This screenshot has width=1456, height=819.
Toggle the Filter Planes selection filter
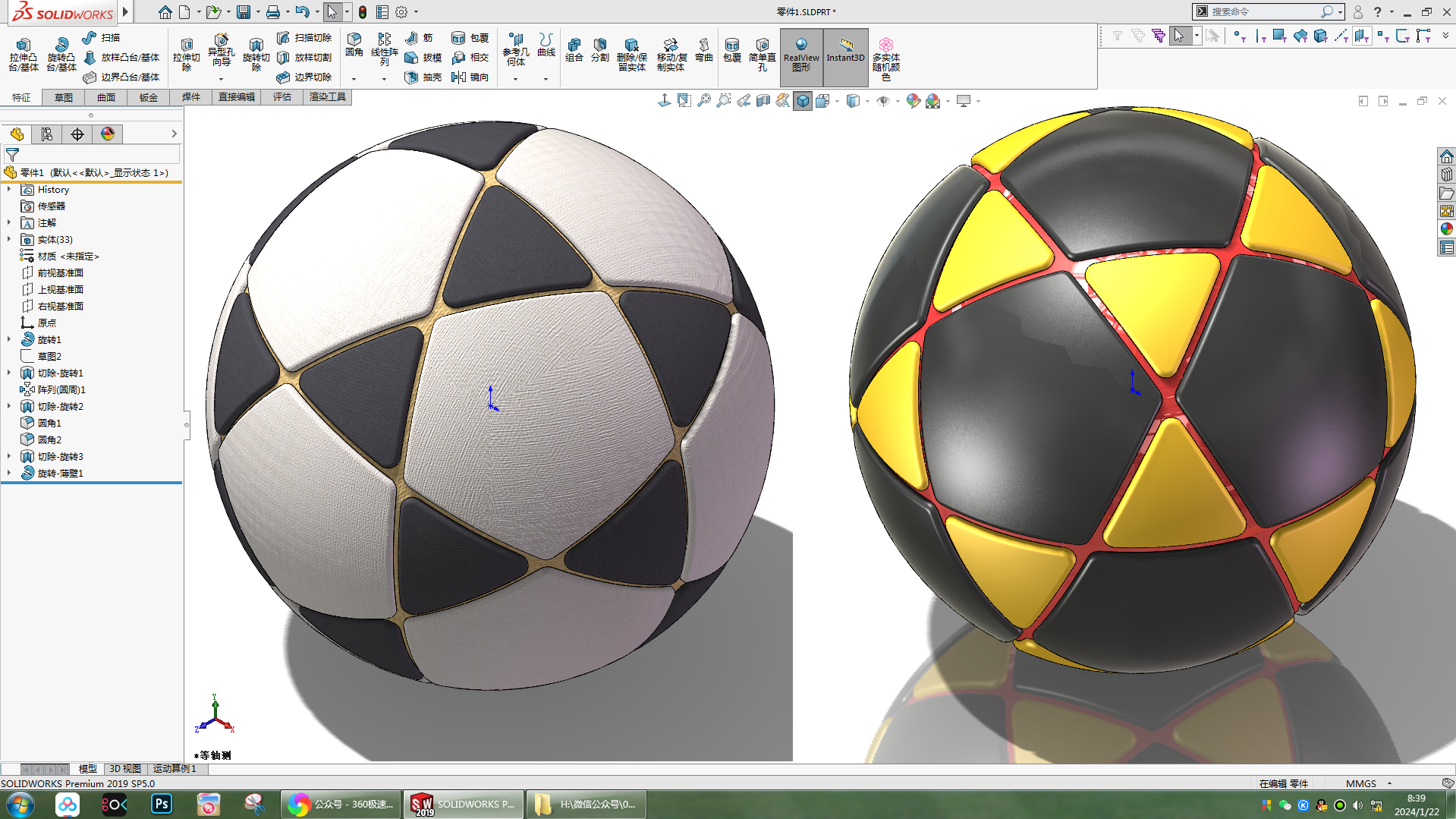[1362, 36]
